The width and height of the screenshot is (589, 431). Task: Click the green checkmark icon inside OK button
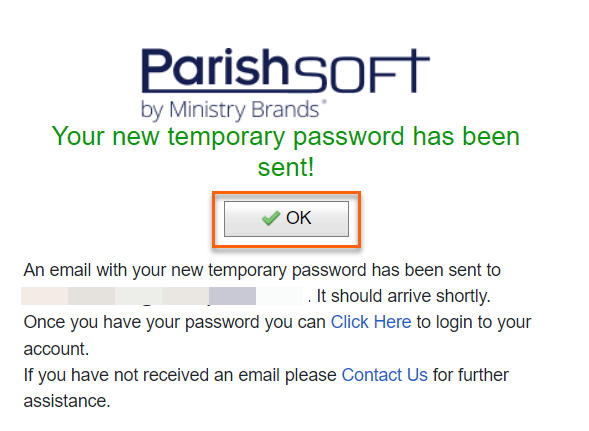coord(271,218)
